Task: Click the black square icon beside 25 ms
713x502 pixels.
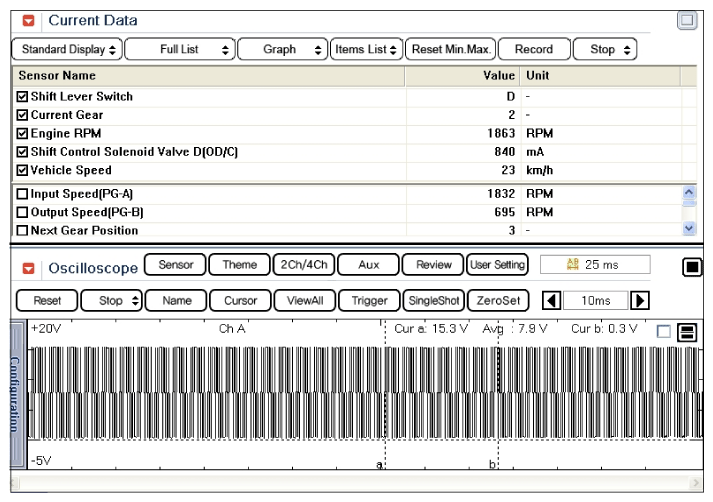Action: coord(692,267)
